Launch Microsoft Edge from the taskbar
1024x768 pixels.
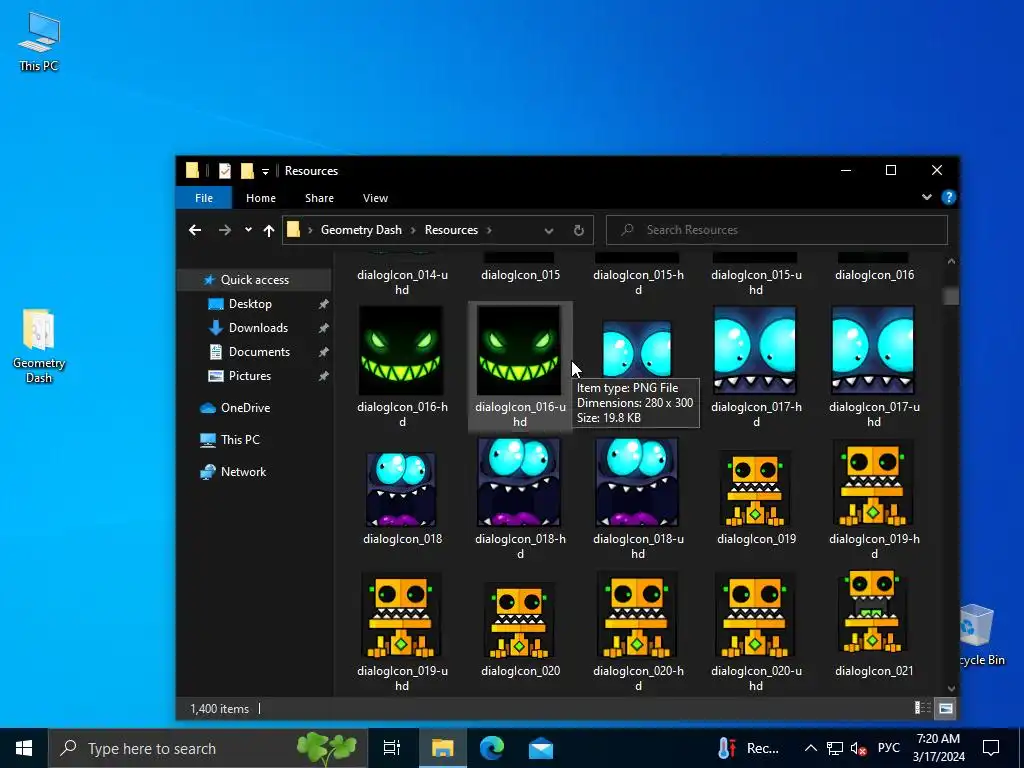pyautogui.click(x=492, y=748)
